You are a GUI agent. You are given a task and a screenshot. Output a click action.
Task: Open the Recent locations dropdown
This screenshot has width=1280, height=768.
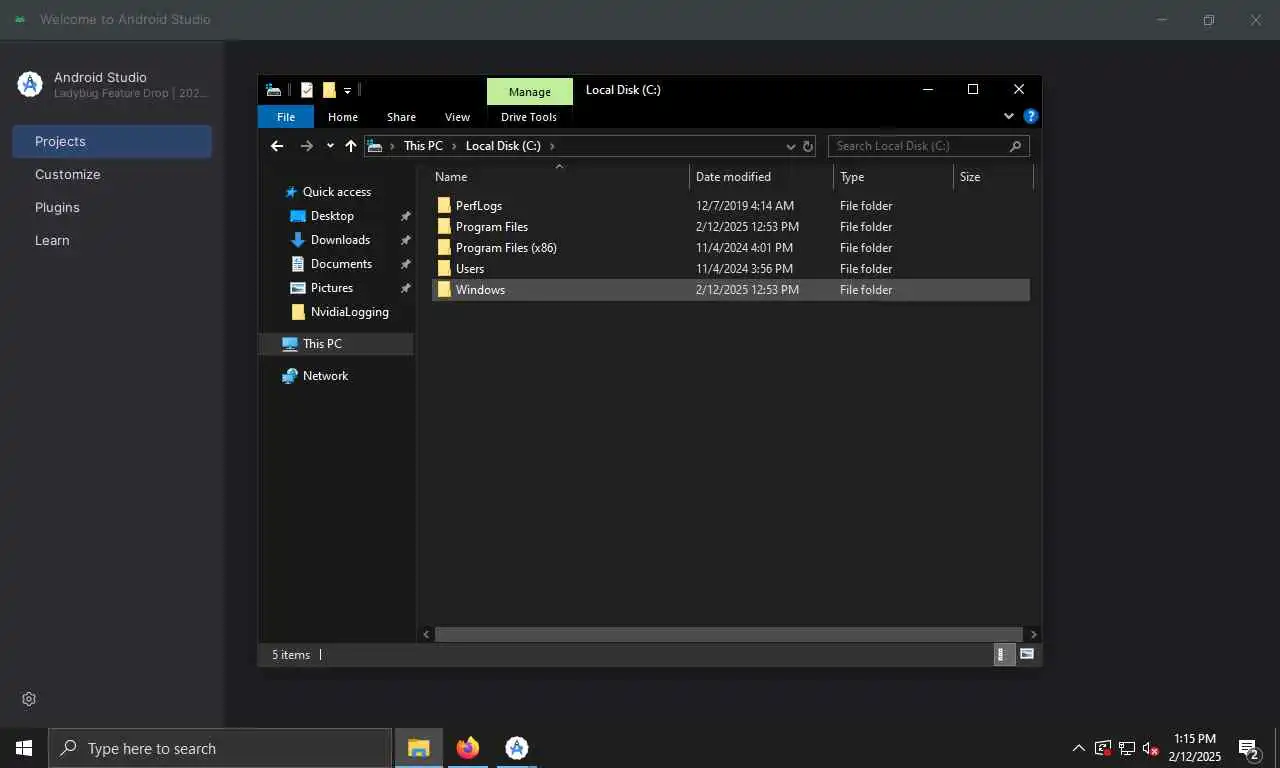[330, 146]
